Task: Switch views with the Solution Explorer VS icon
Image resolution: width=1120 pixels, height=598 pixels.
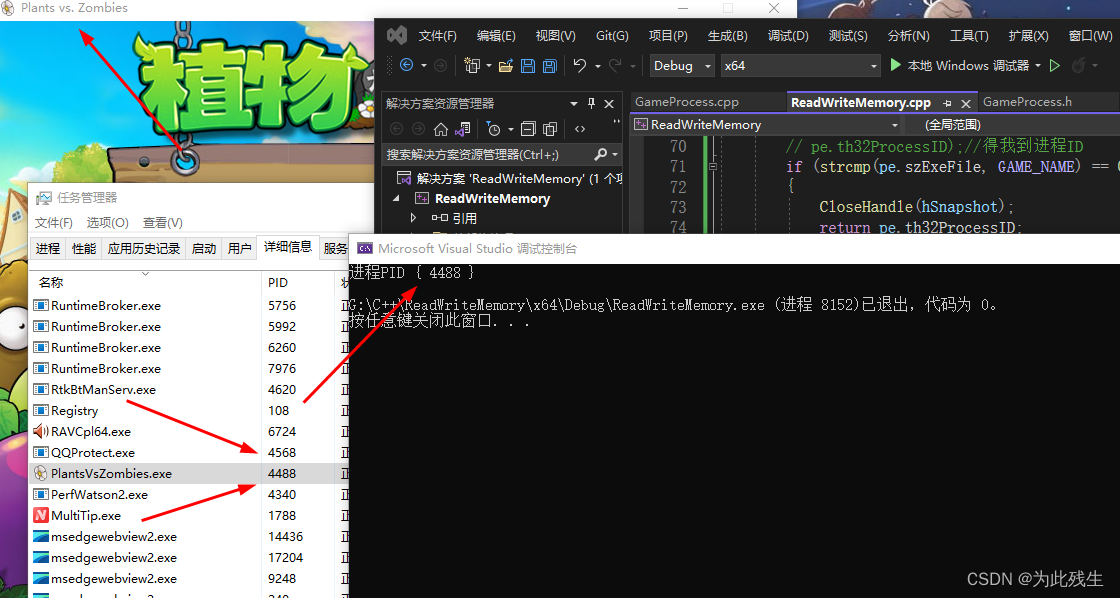Action: 463,129
